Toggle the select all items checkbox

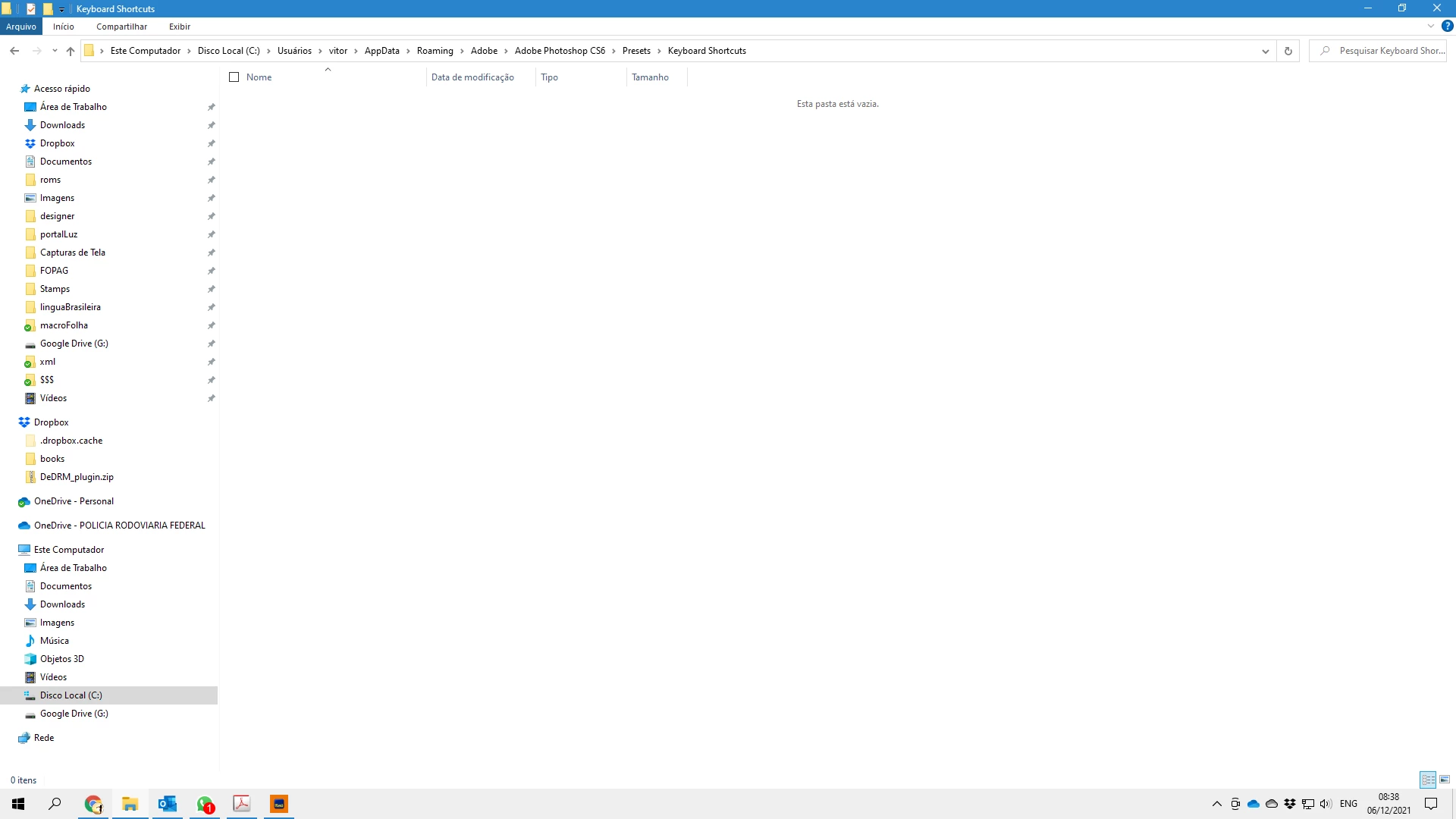click(x=234, y=77)
